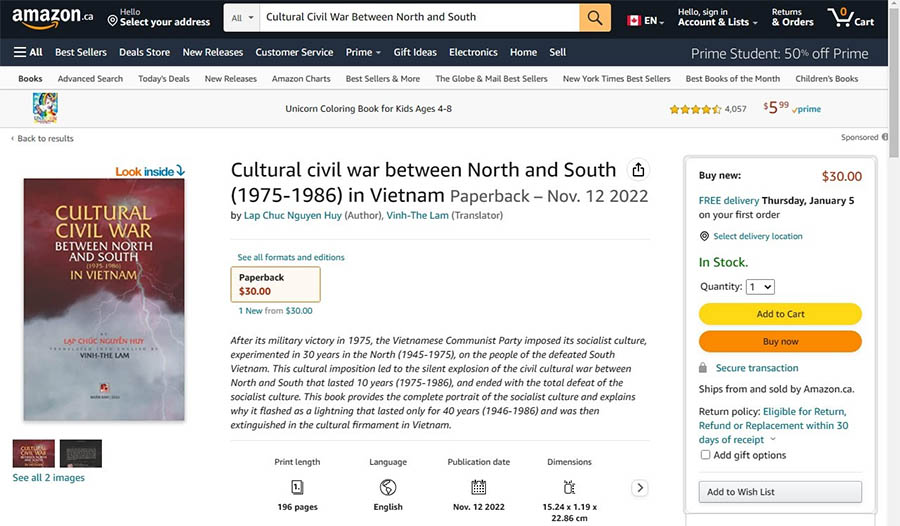Screen dimensions: 900x526
Task: Expand the Add to Wish List dropdown
Action: tap(779, 492)
